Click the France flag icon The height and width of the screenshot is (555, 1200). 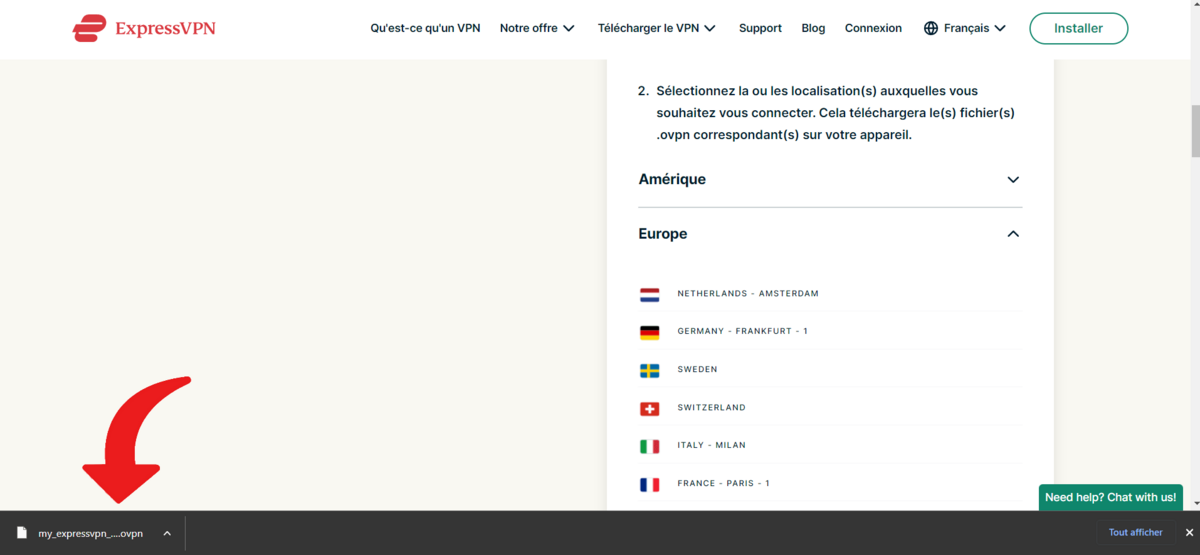click(649, 484)
